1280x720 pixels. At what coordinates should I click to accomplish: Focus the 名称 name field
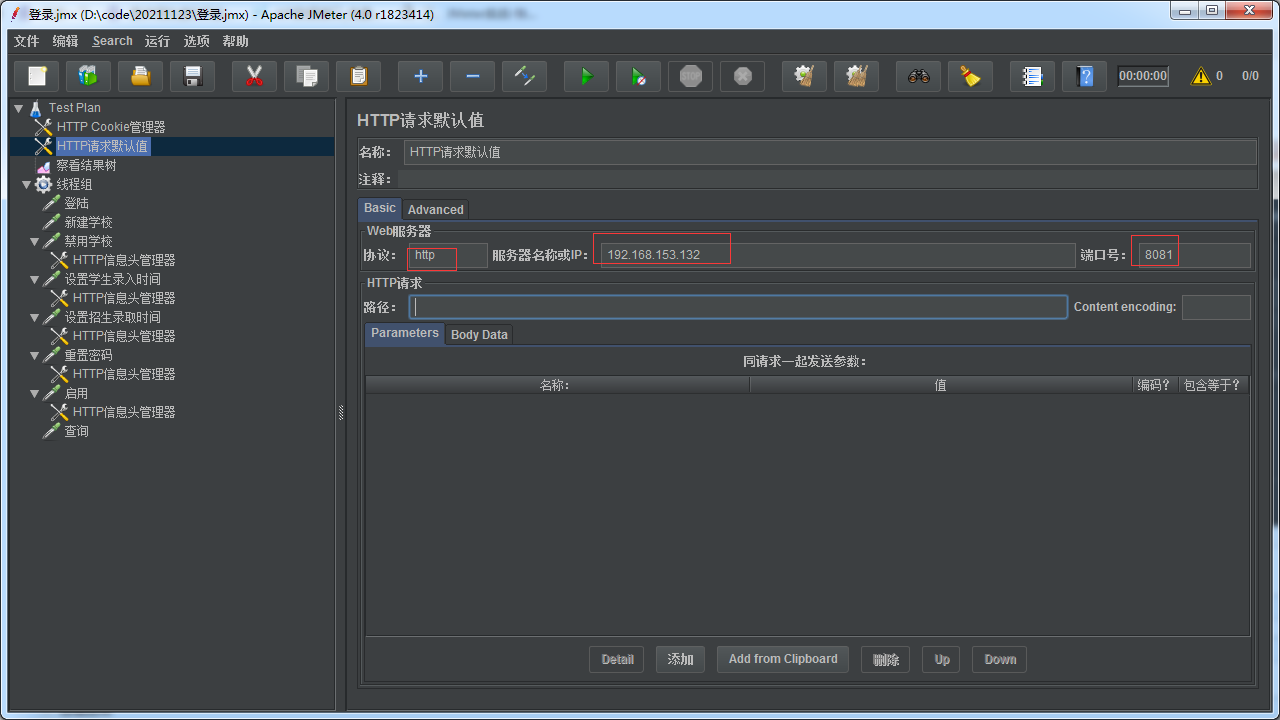coord(830,152)
